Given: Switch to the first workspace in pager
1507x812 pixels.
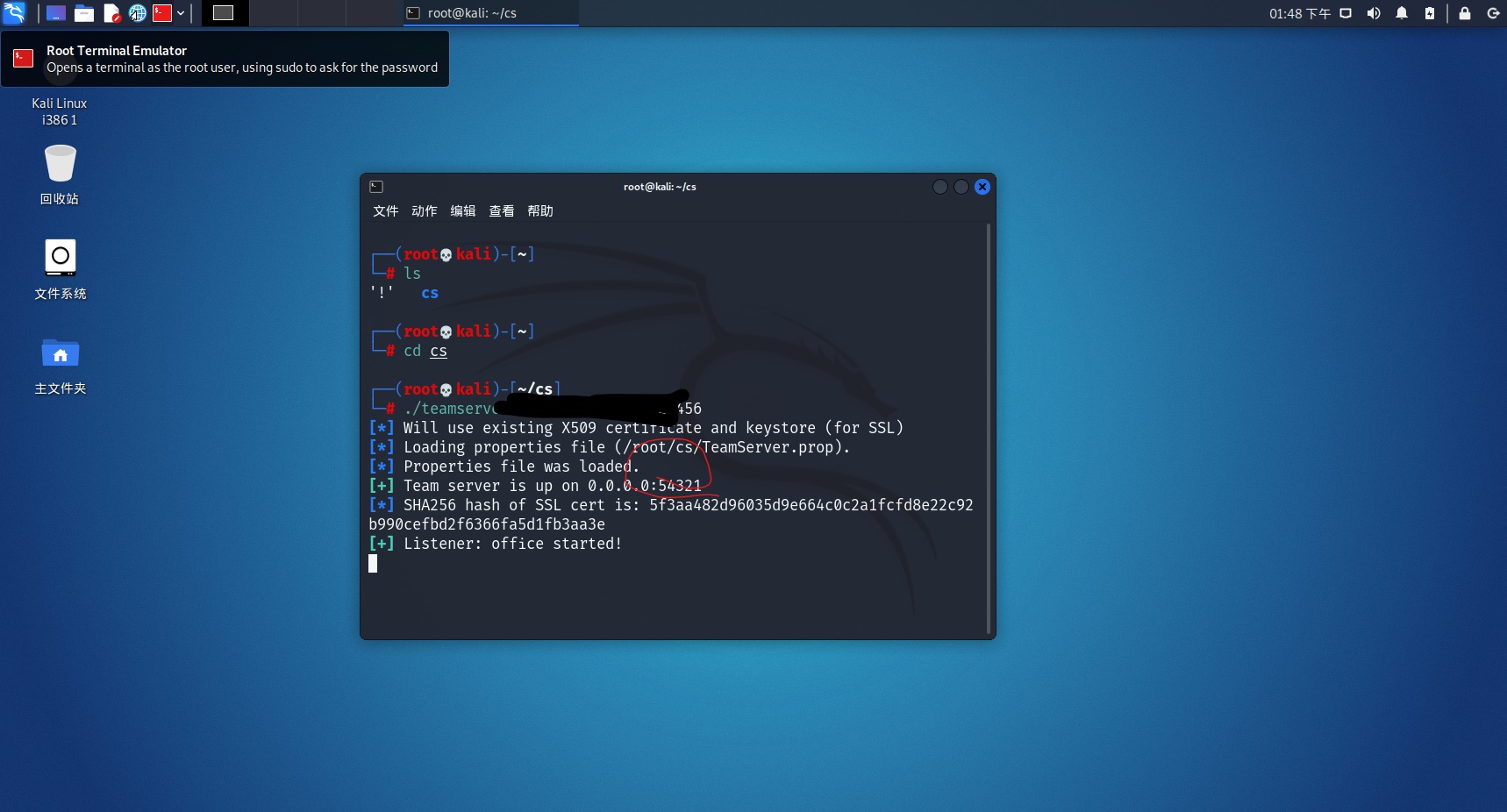Looking at the screenshot, I should click(x=225, y=13).
